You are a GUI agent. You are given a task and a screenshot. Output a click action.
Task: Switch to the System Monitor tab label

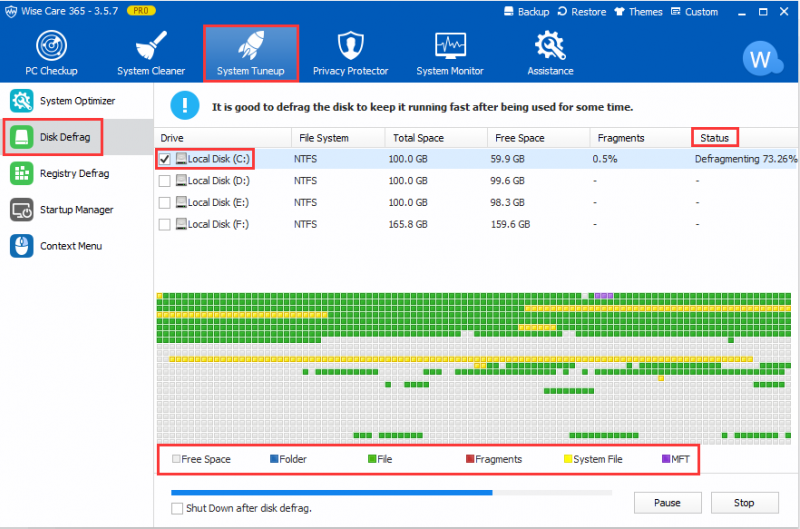tap(450, 71)
